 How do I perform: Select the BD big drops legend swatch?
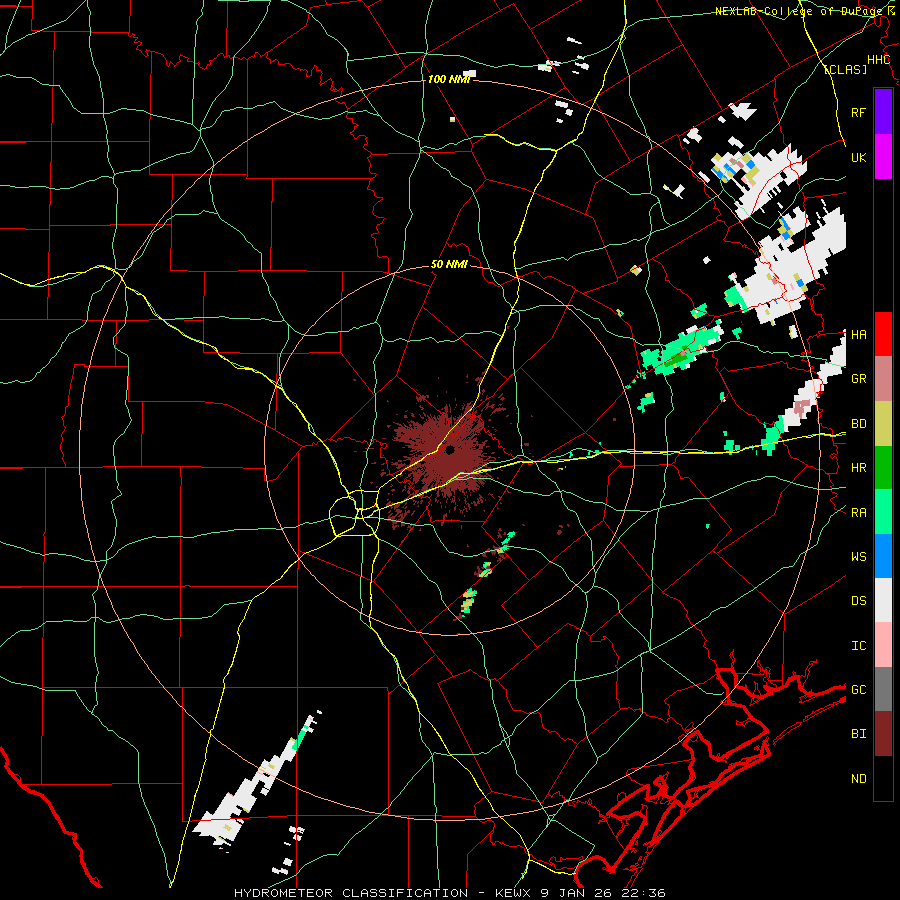coord(883,424)
